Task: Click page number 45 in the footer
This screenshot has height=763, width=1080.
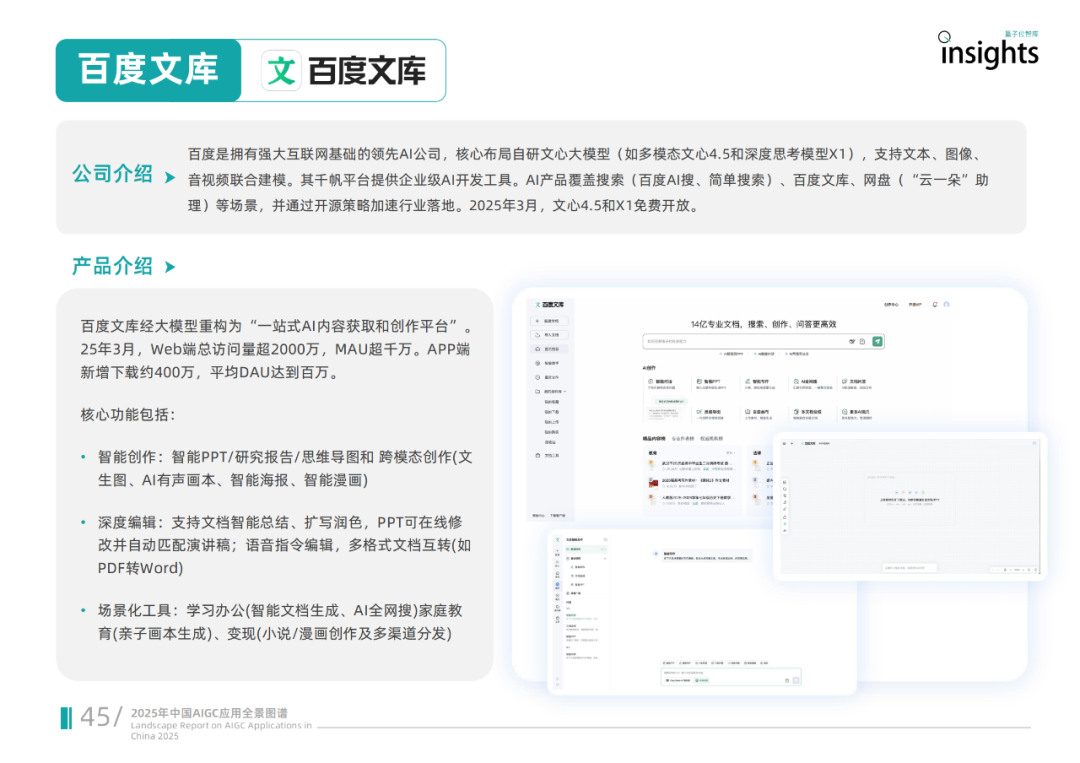Action: 95,717
